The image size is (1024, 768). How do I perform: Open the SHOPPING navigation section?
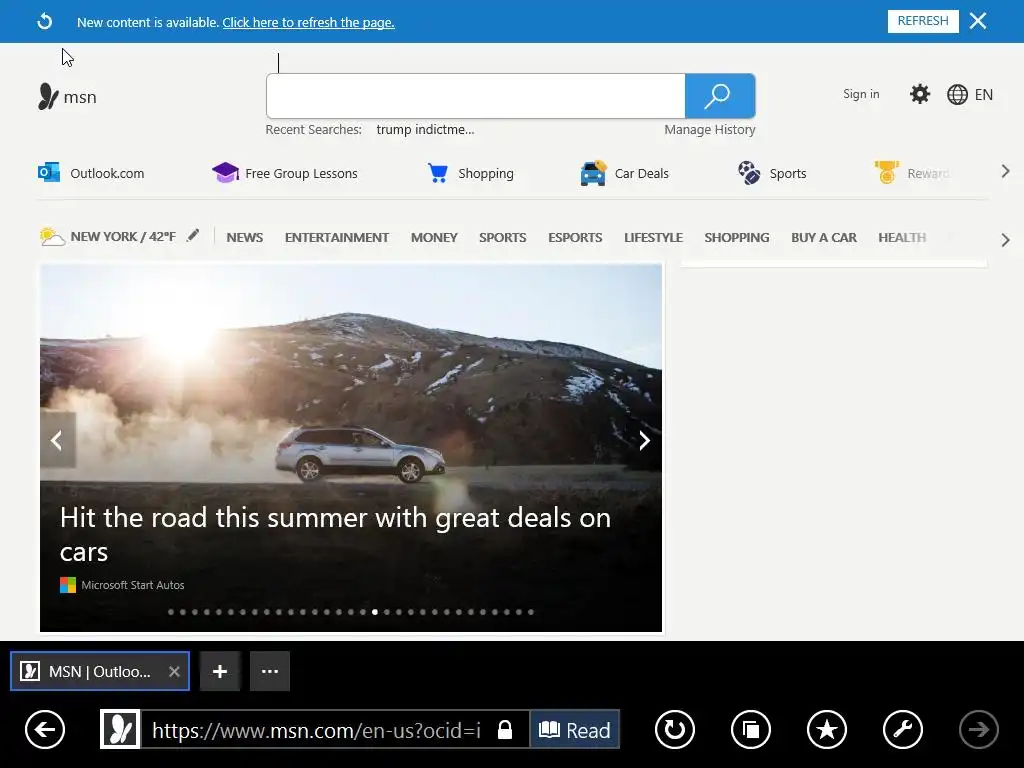[737, 238]
